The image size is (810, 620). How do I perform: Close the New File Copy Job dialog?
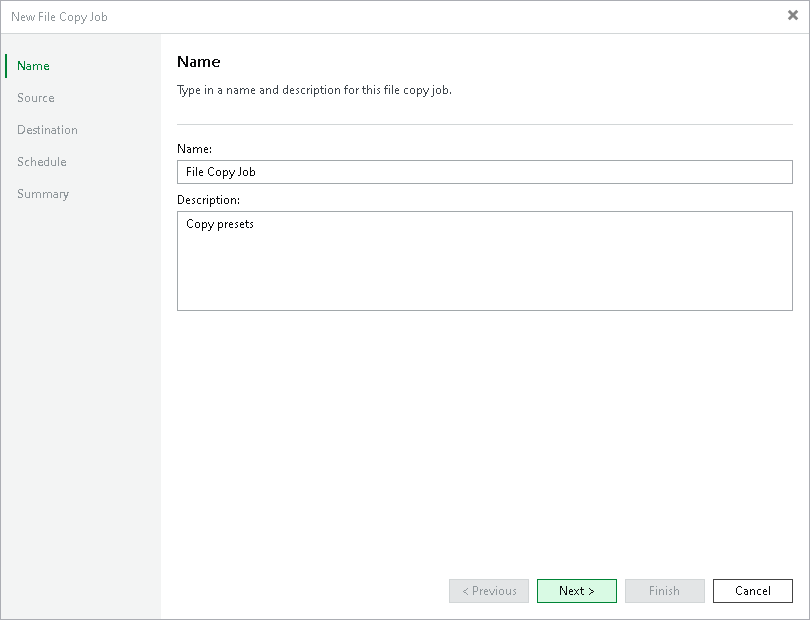pyautogui.click(x=792, y=16)
